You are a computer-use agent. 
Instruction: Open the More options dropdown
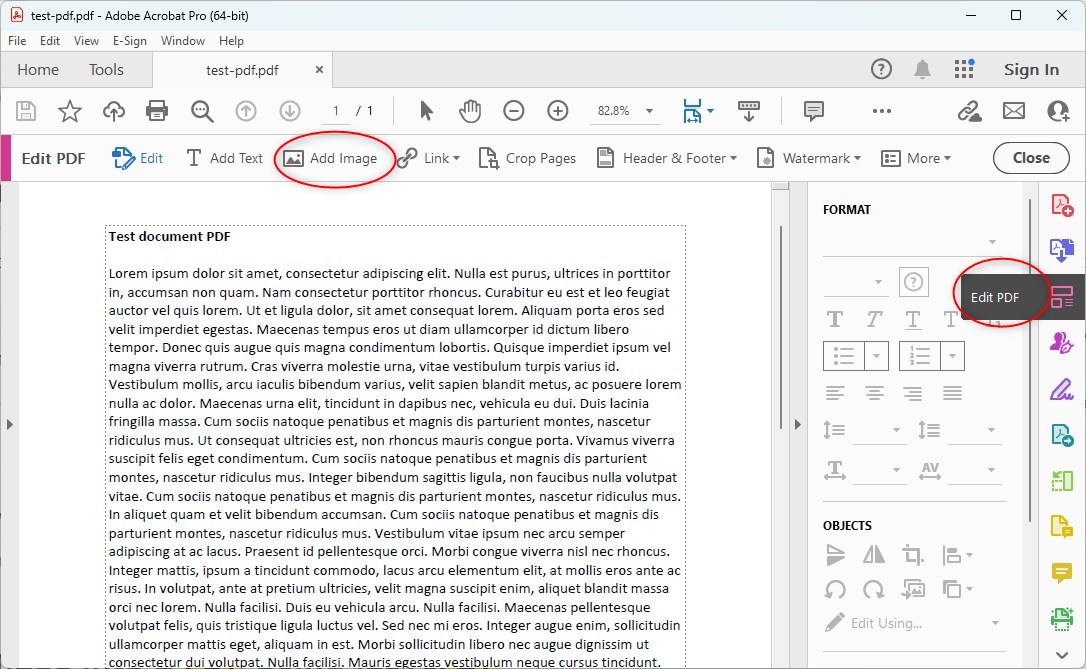tap(916, 157)
